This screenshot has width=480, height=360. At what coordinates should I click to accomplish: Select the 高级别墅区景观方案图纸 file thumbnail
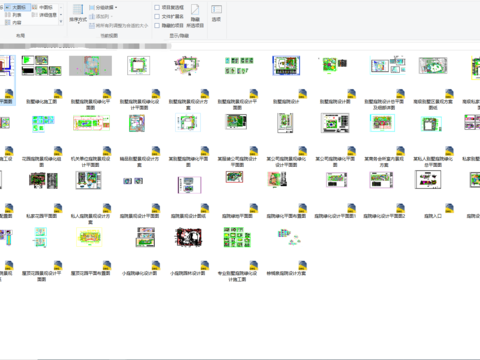click(433, 65)
